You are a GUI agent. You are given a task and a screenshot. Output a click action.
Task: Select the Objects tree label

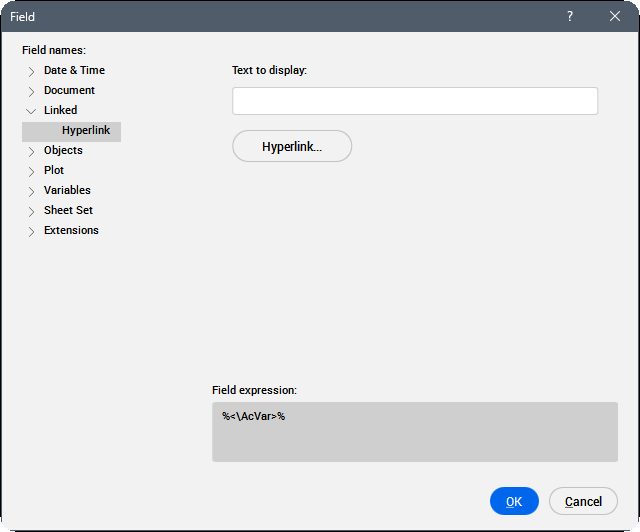click(63, 151)
